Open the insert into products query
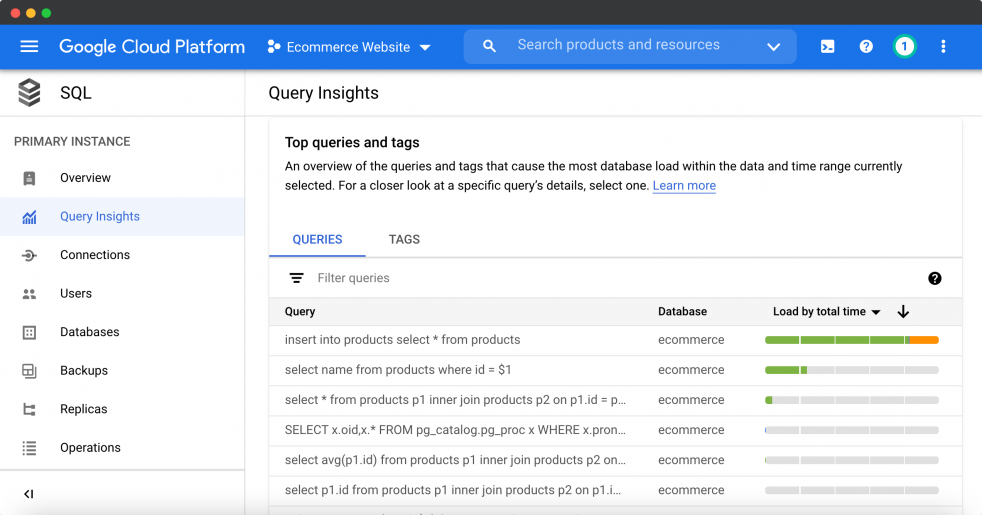 [x=402, y=340]
